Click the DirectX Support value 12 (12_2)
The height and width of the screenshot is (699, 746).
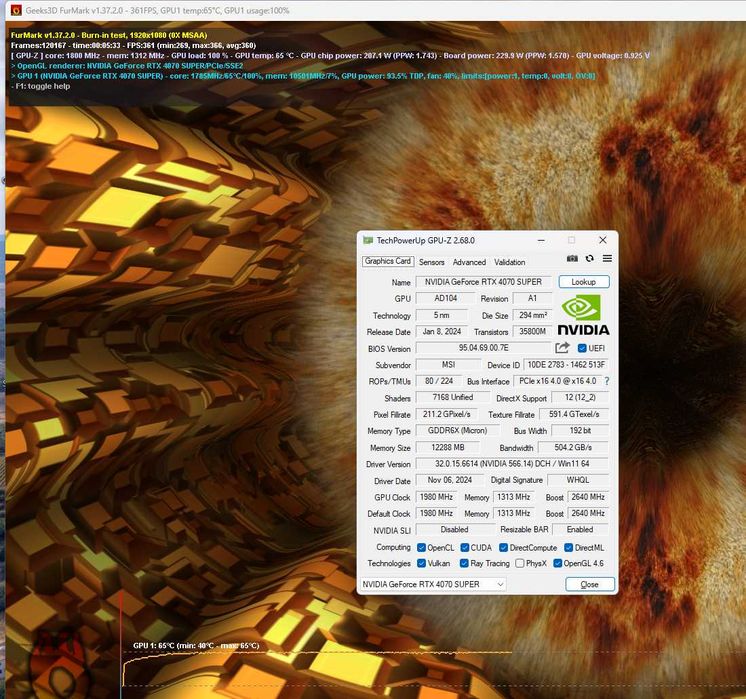580,397
